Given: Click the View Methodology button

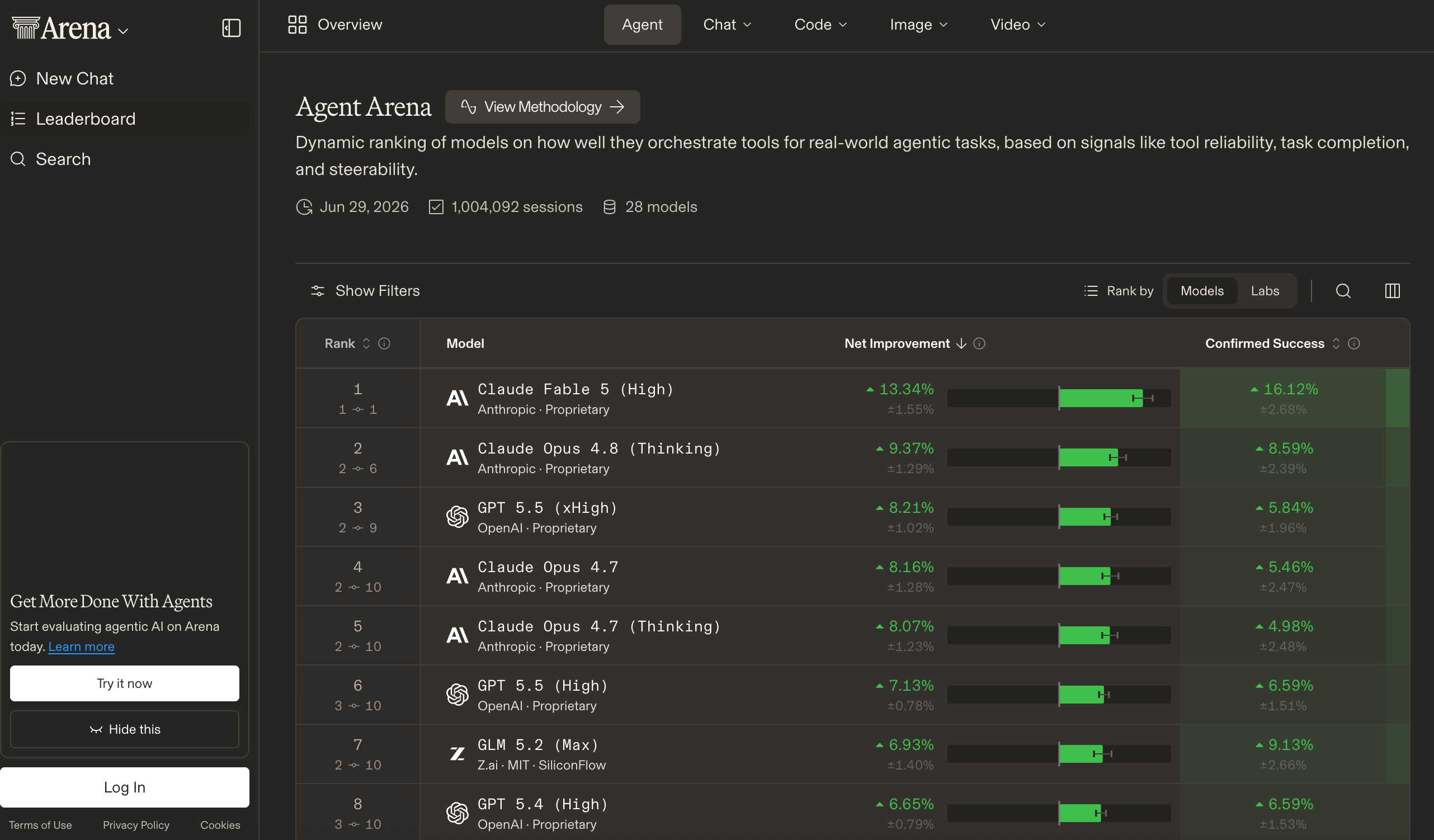Looking at the screenshot, I should pyautogui.click(x=543, y=107).
